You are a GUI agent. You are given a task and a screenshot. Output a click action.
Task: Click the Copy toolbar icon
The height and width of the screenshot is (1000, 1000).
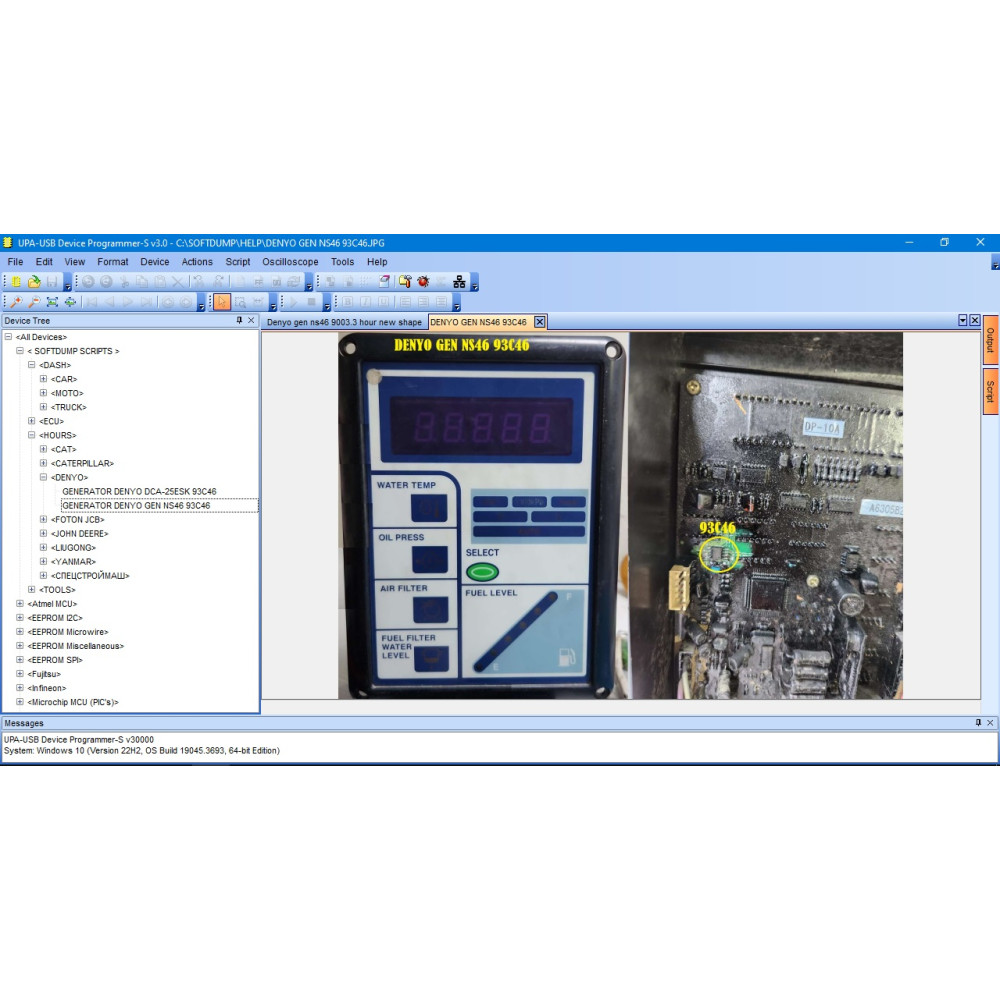pyautogui.click(x=142, y=281)
